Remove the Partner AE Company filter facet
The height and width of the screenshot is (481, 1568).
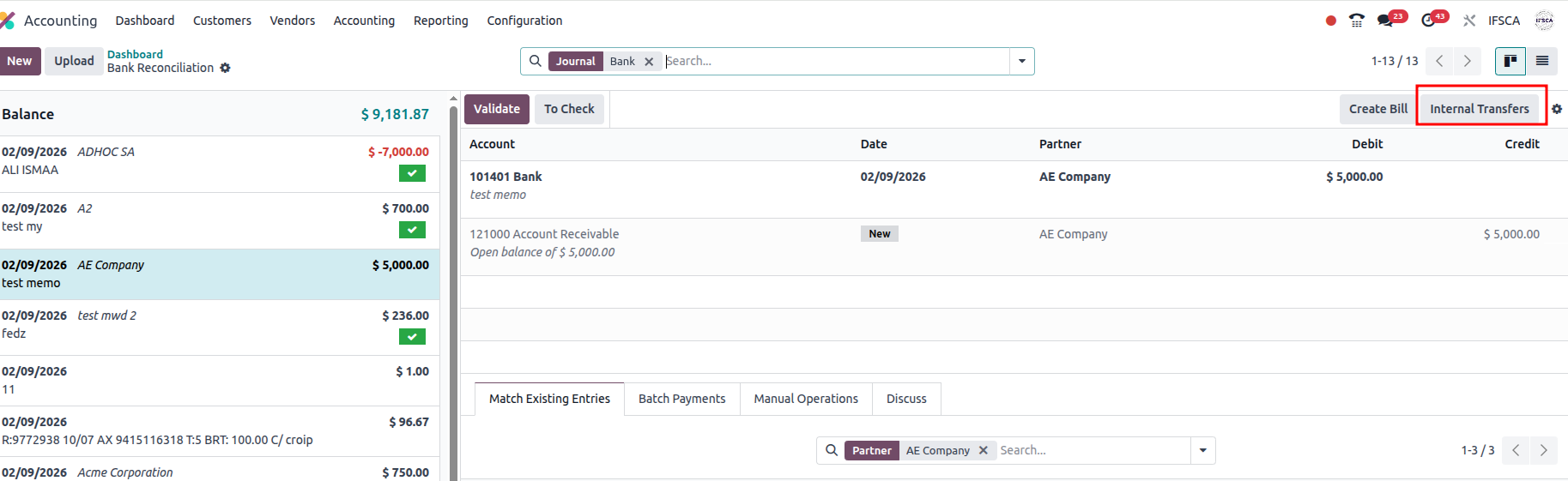(984, 450)
